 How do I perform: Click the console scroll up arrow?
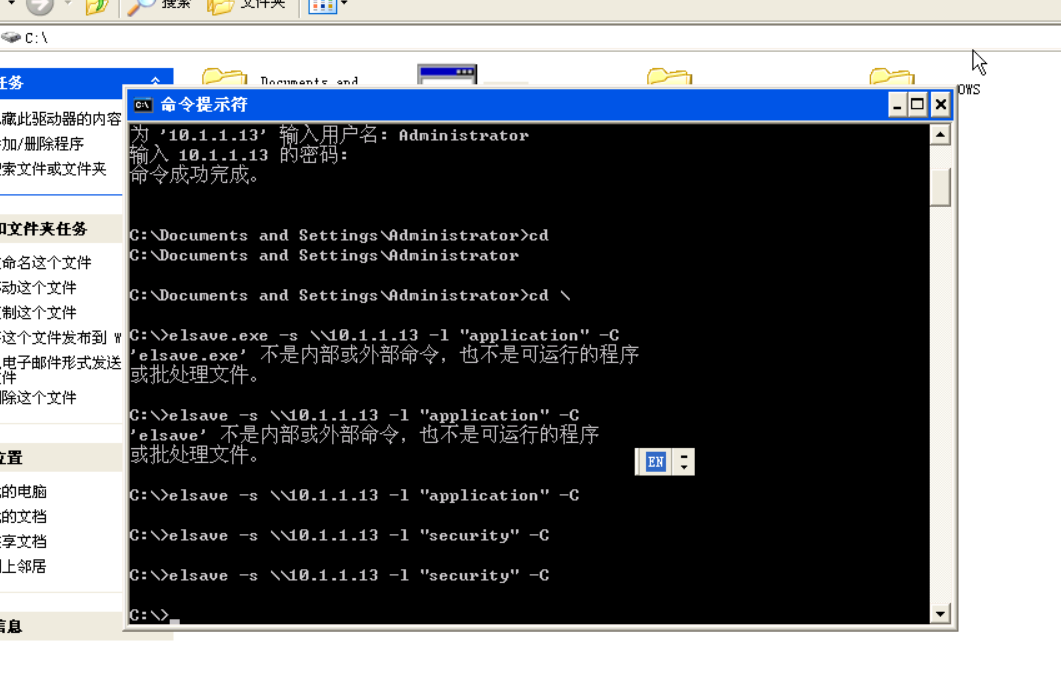tap(940, 135)
